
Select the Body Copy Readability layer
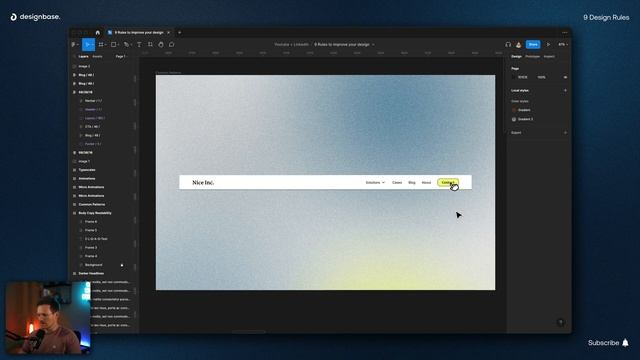click(95, 213)
